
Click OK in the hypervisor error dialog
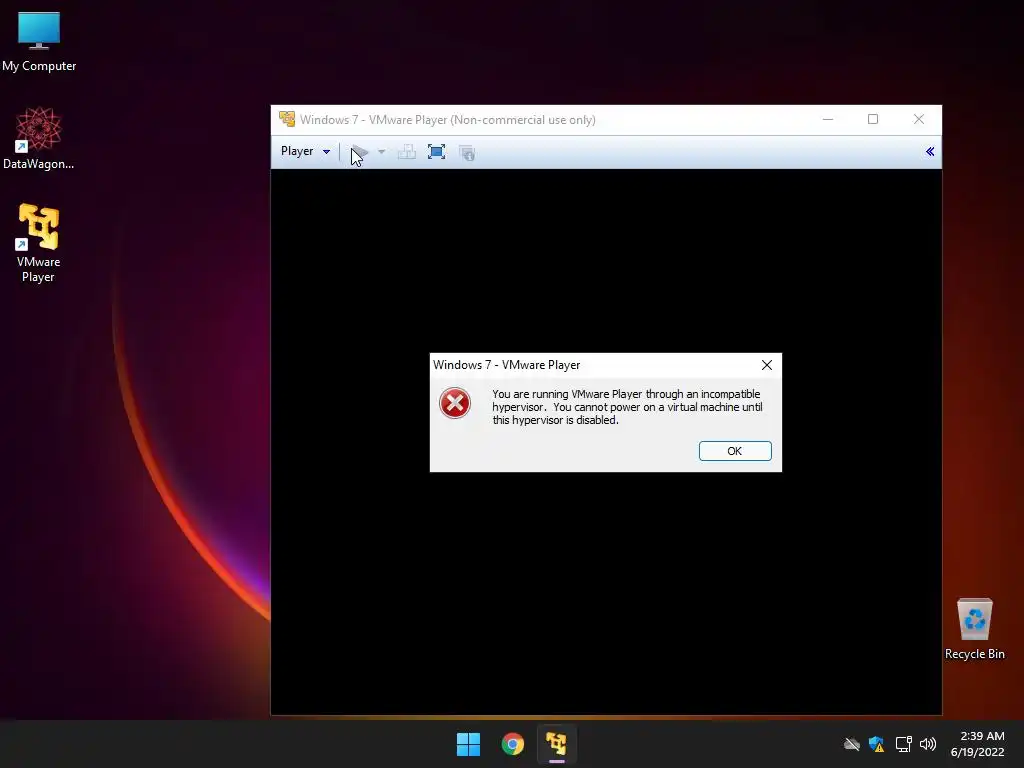(735, 451)
